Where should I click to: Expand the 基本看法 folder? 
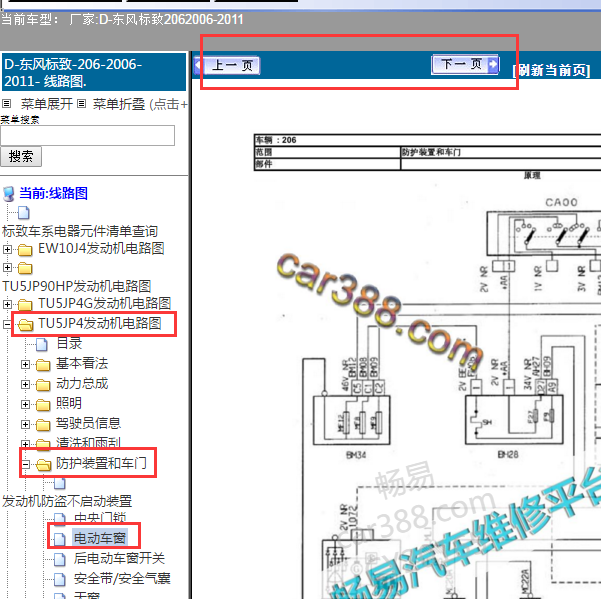click(x=25, y=364)
